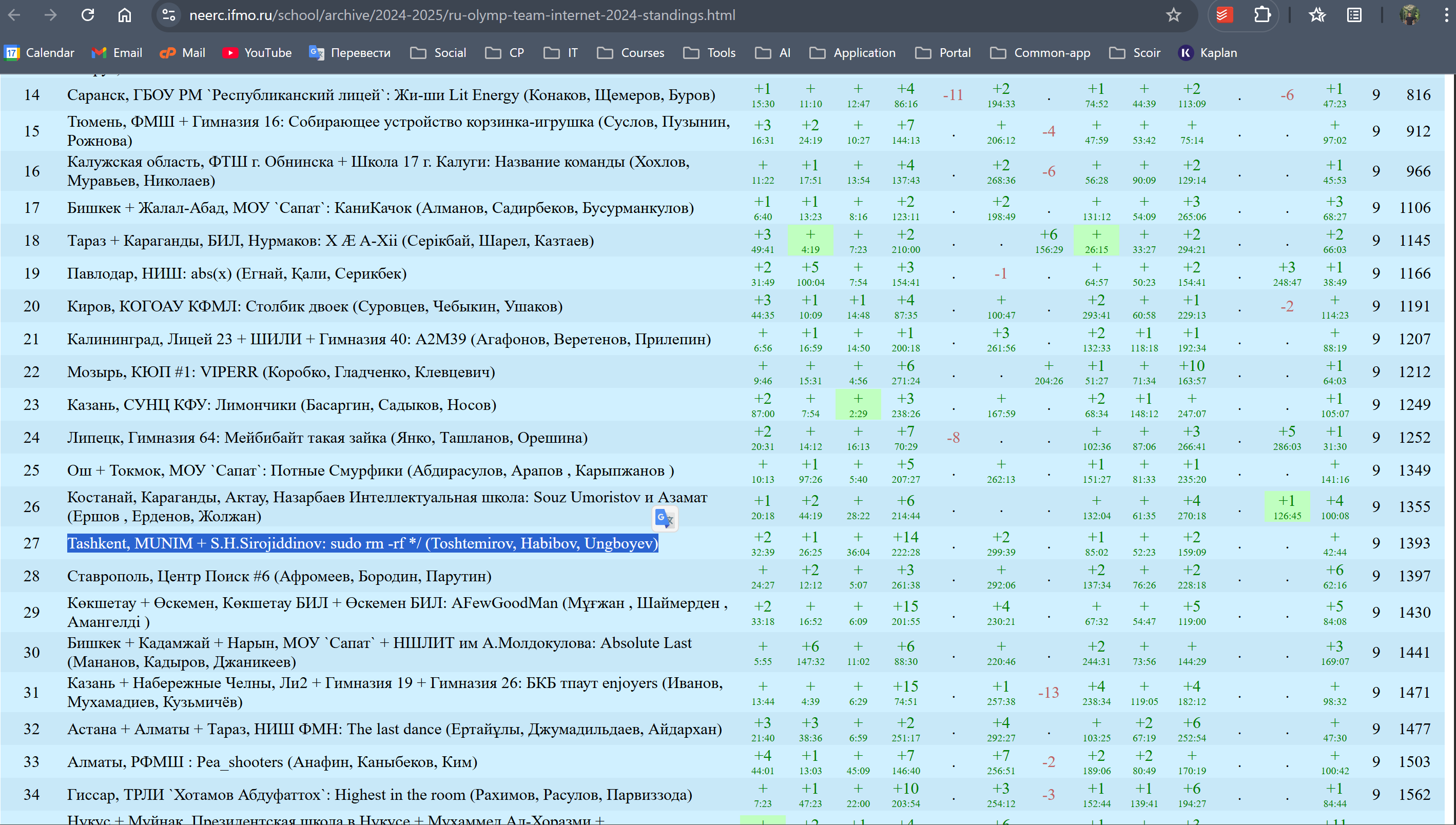Open the extensions puzzle icon

(x=1262, y=15)
